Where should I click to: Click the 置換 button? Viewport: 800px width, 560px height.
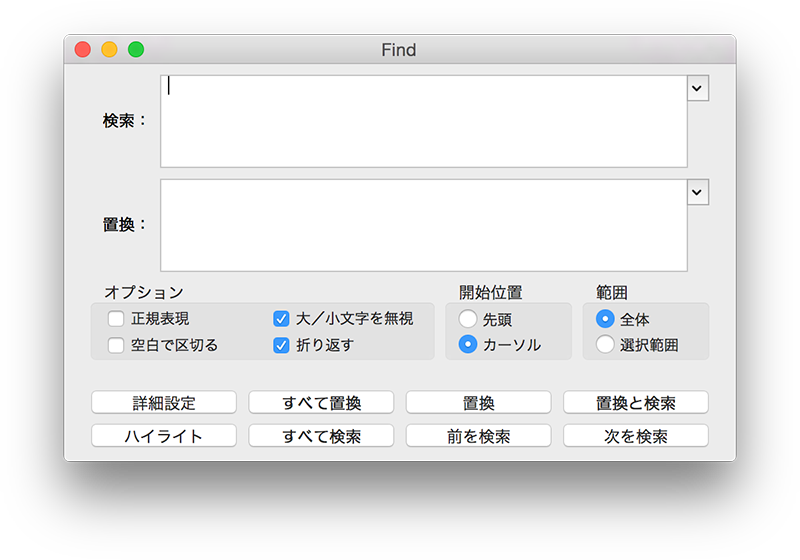[x=478, y=402]
